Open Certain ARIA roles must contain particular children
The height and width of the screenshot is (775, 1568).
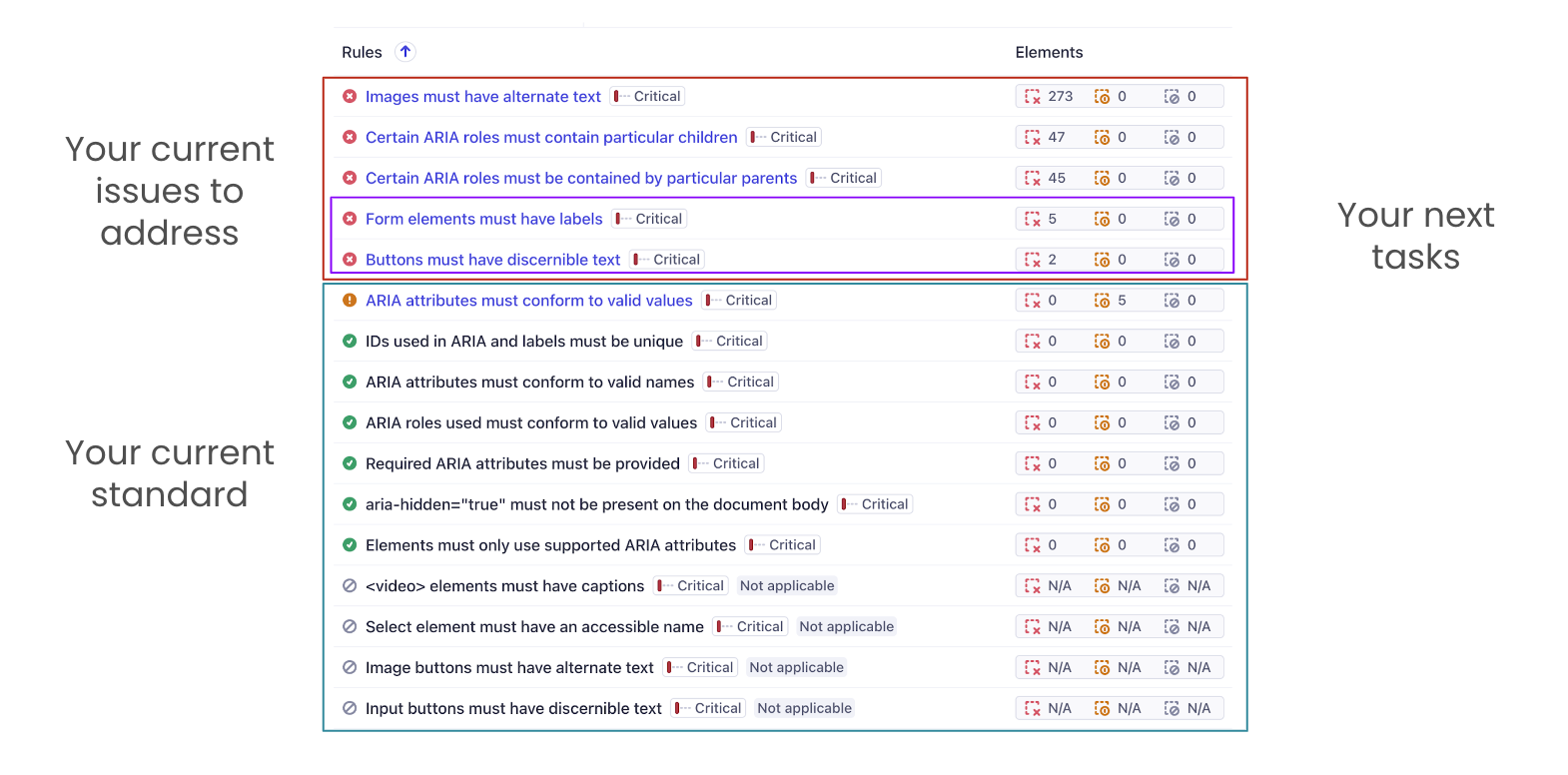551,138
